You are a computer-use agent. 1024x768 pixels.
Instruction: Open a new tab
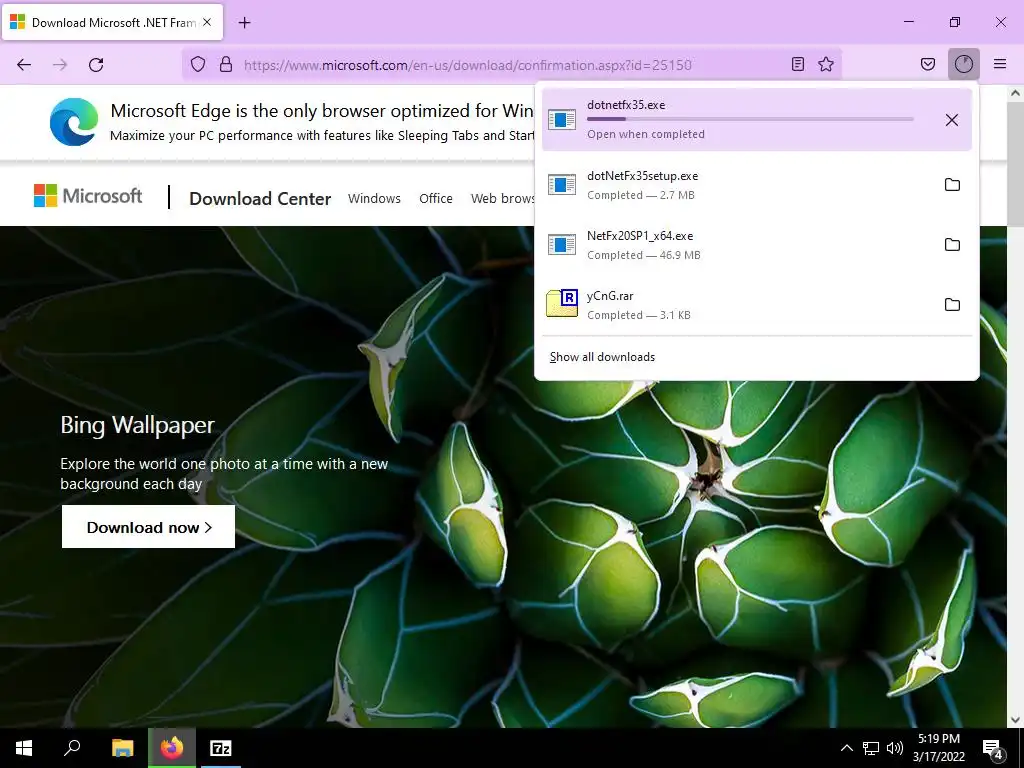pos(244,23)
